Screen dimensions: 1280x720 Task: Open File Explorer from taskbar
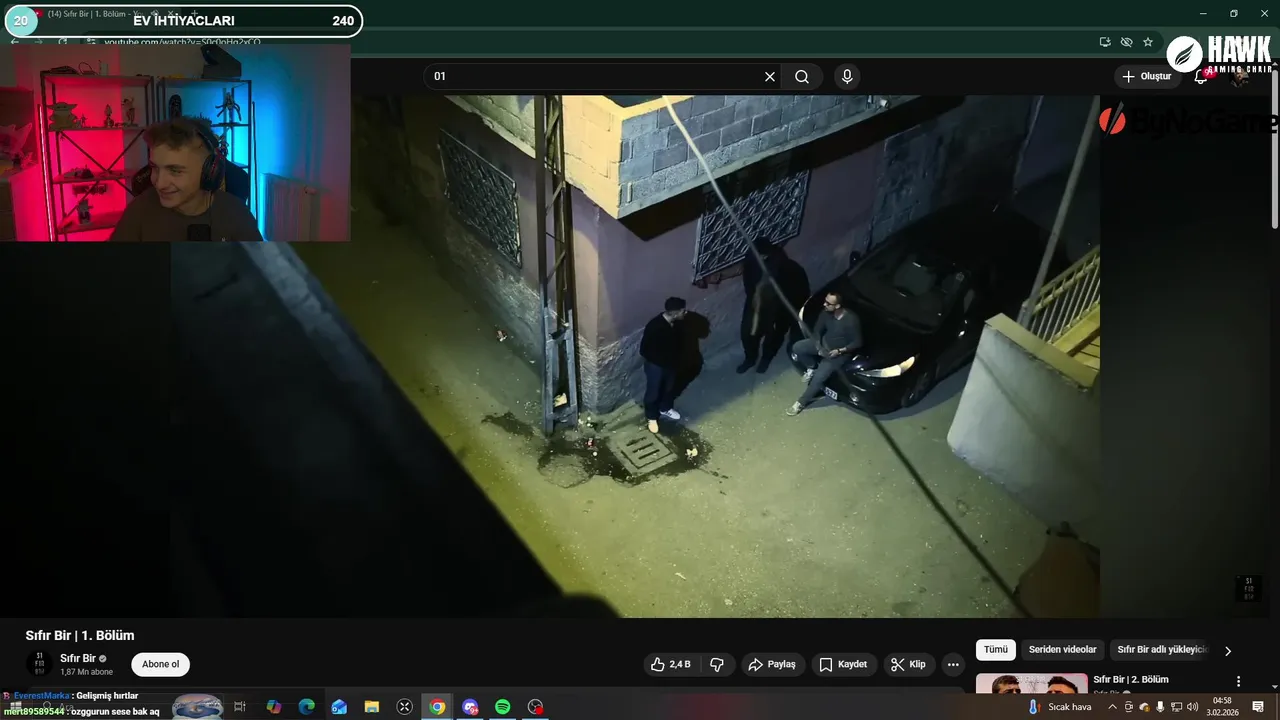pyautogui.click(x=371, y=707)
